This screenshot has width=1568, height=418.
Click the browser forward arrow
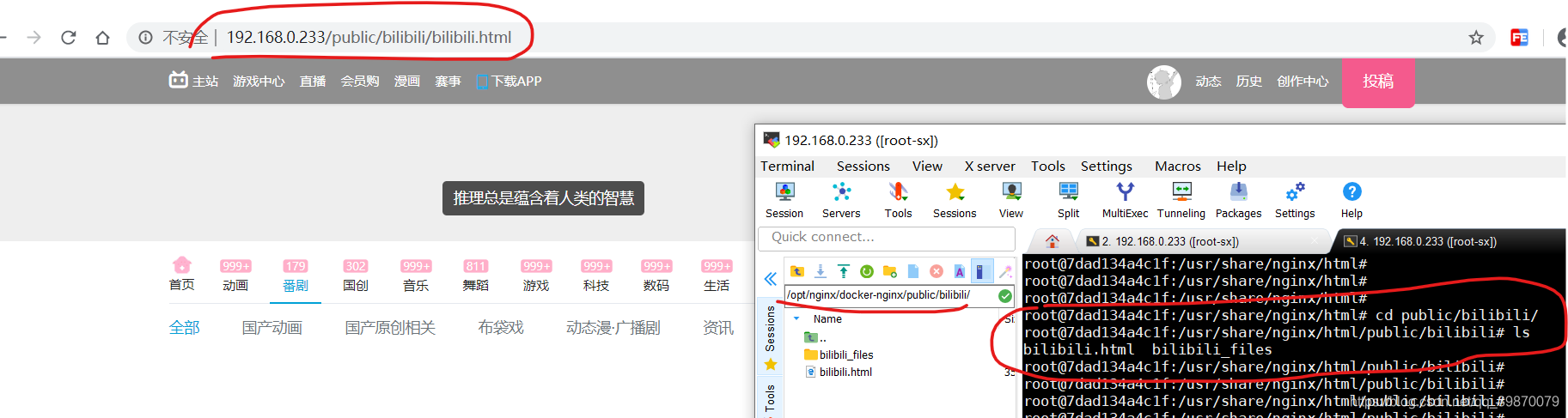point(34,37)
